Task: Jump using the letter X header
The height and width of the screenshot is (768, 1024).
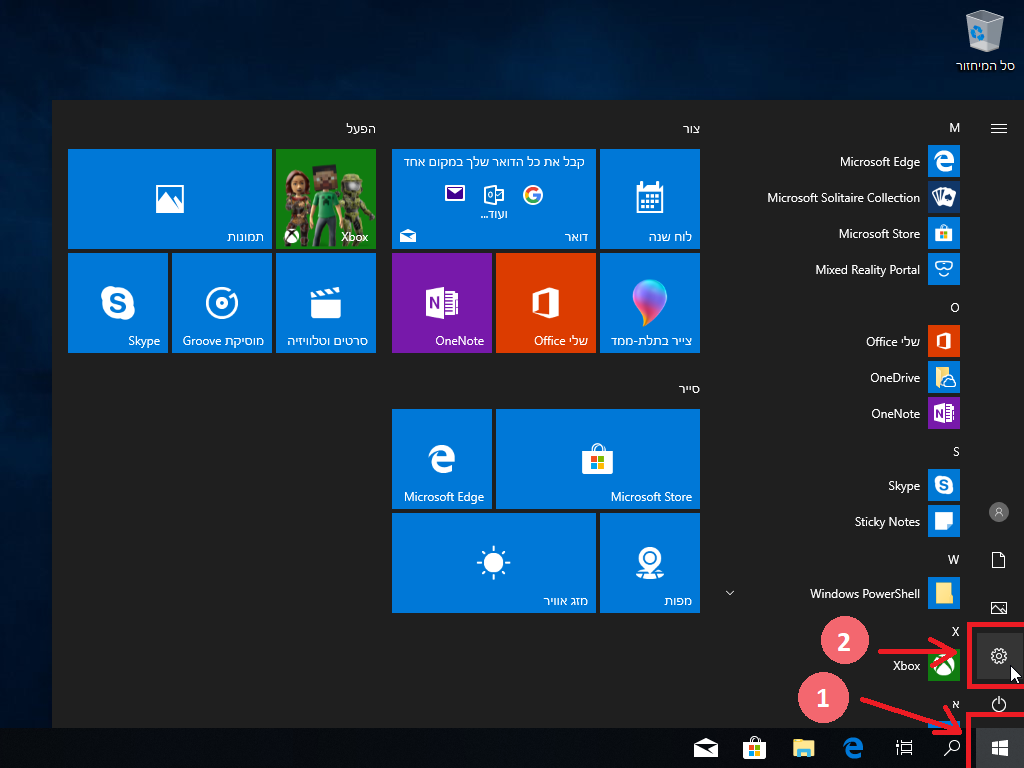Action: (955, 632)
